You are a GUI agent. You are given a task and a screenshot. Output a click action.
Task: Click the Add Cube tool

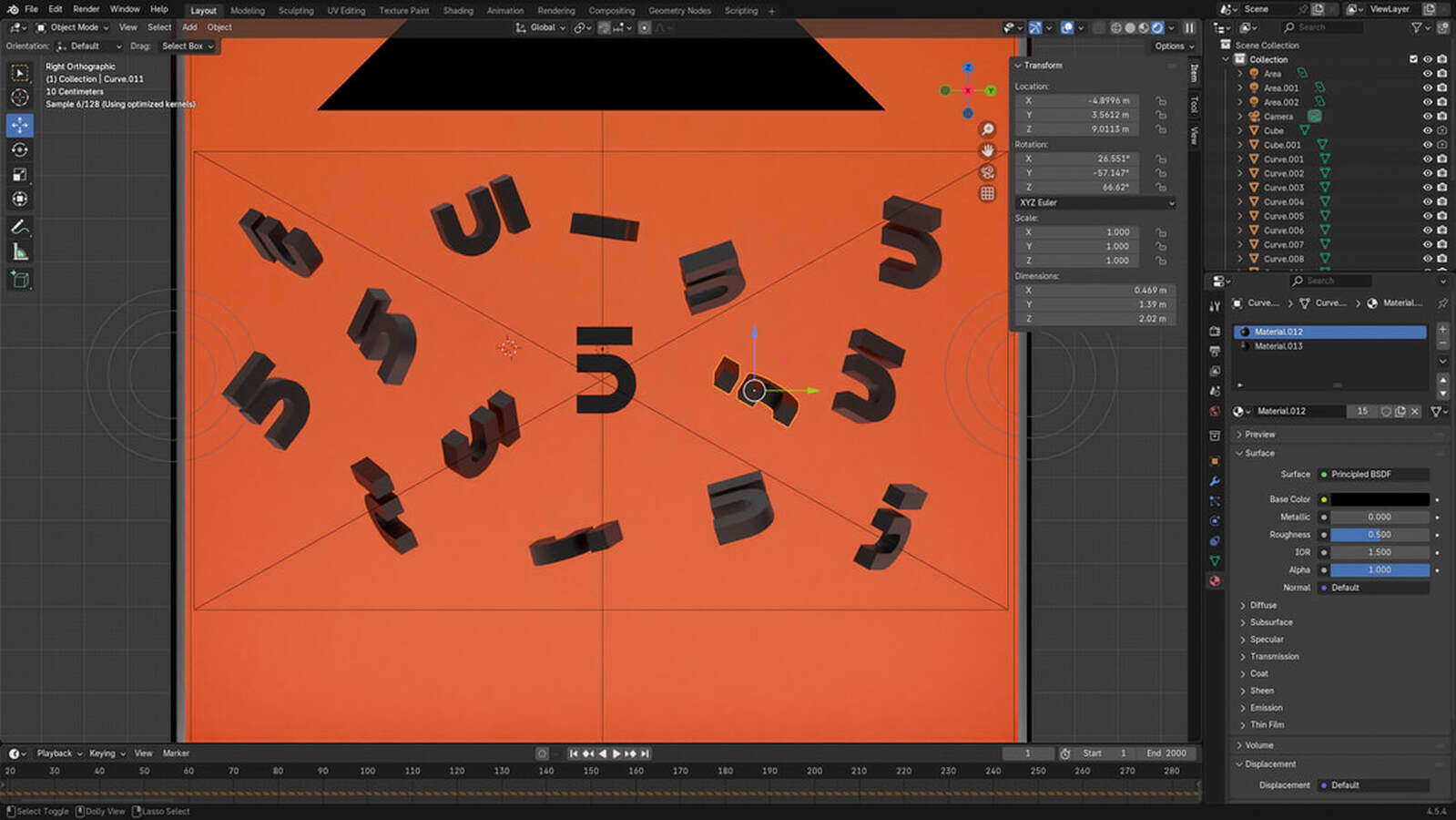click(20, 280)
